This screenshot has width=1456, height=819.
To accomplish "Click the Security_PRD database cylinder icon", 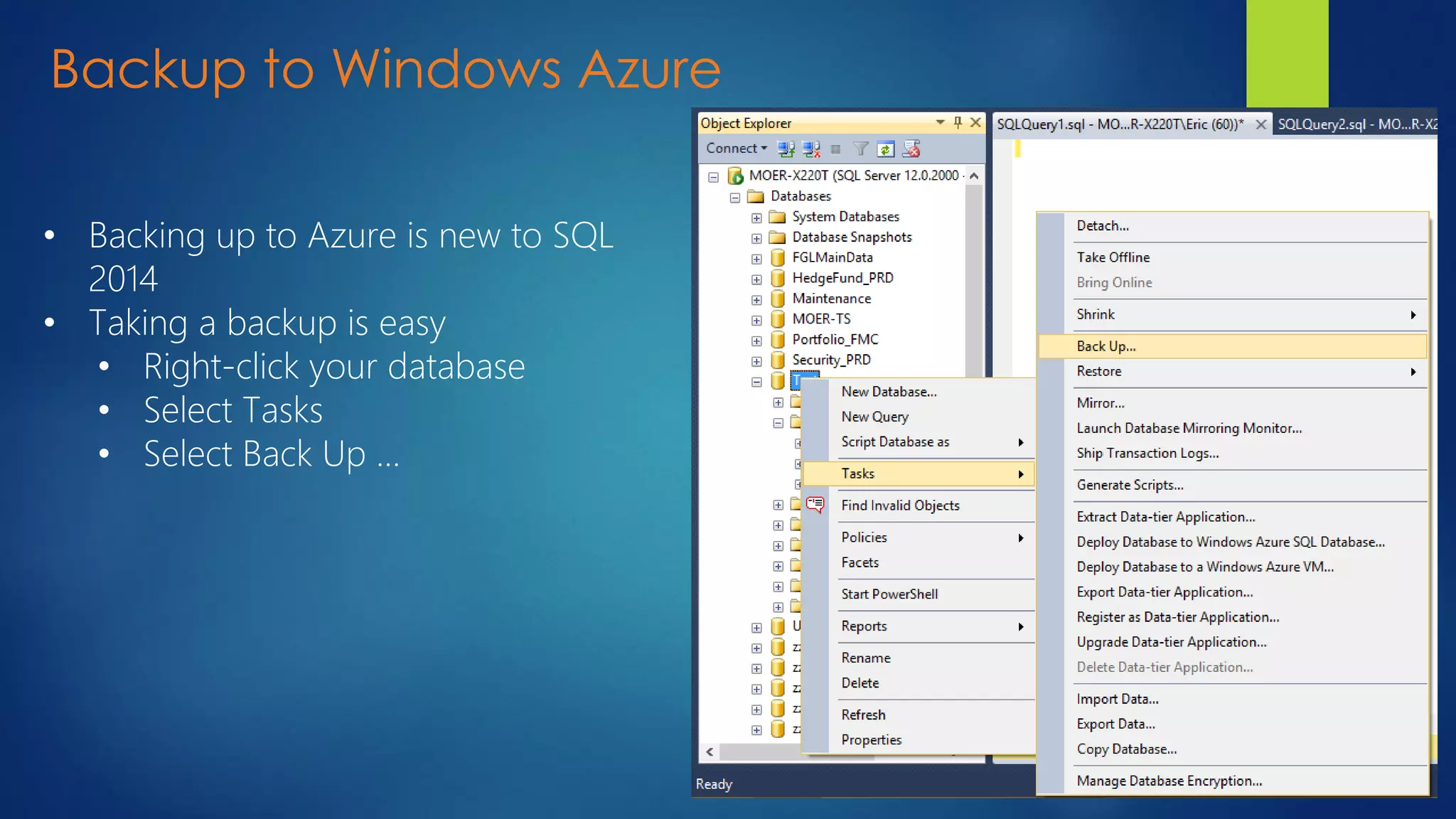I will click(778, 360).
